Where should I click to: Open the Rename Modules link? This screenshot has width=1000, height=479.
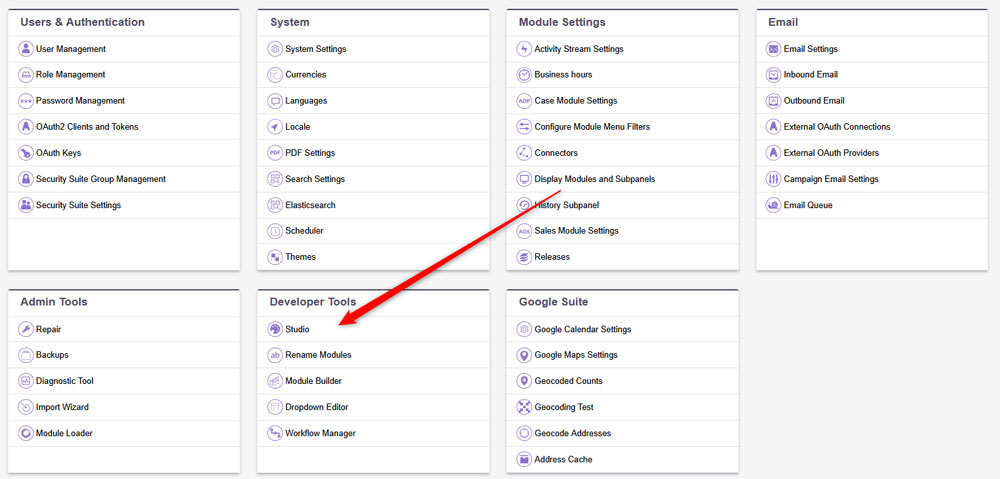318,355
